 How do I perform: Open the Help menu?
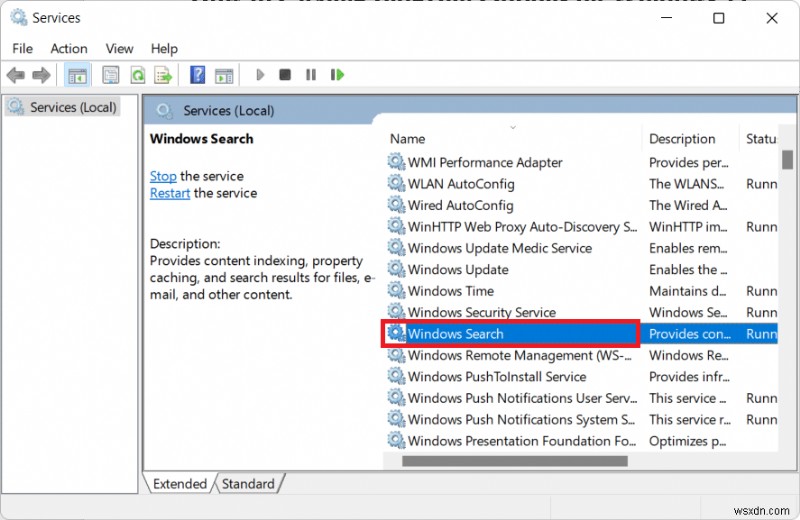(x=164, y=48)
